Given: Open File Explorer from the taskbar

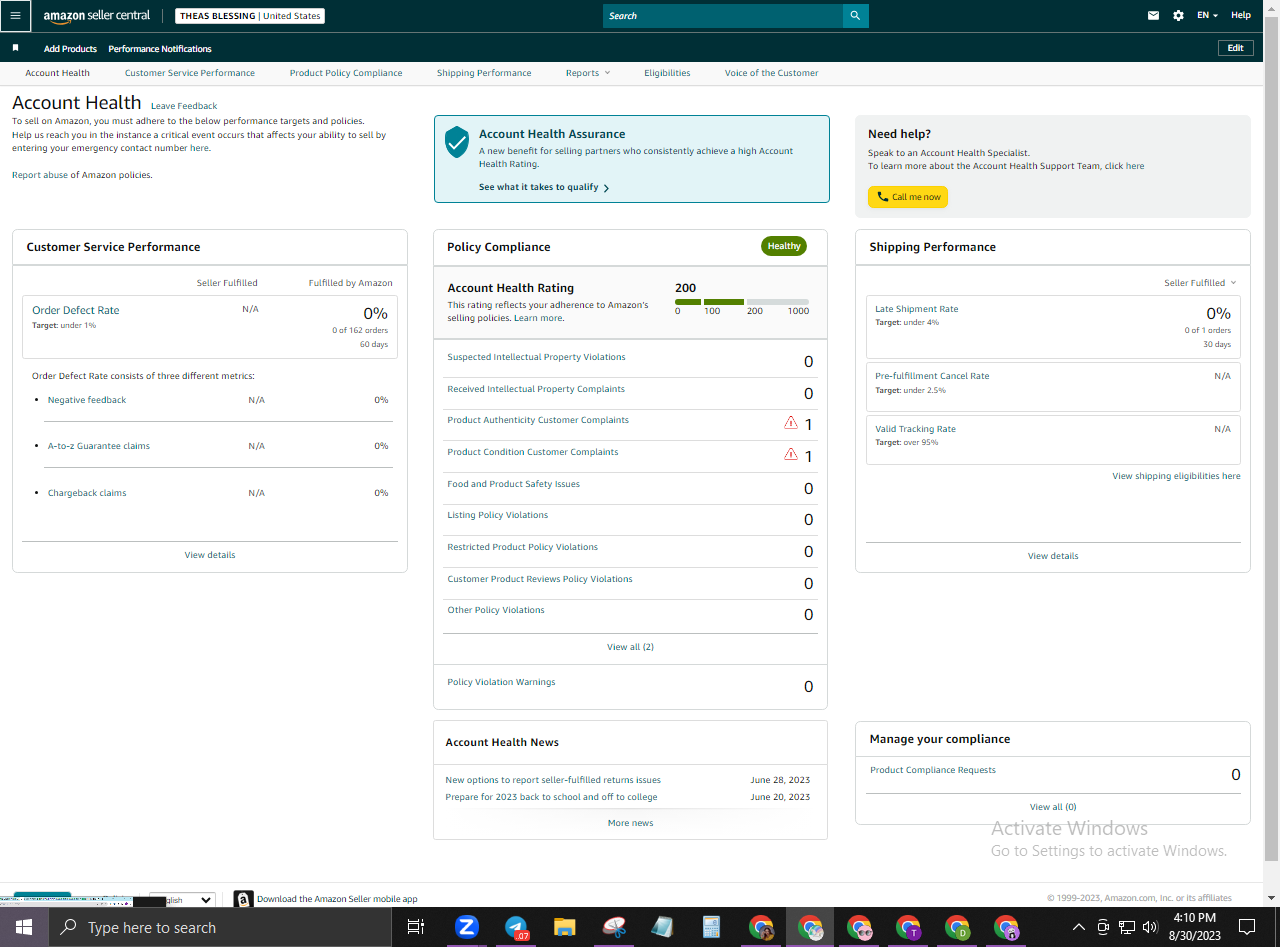Looking at the screenshot, I should point(565,927).
